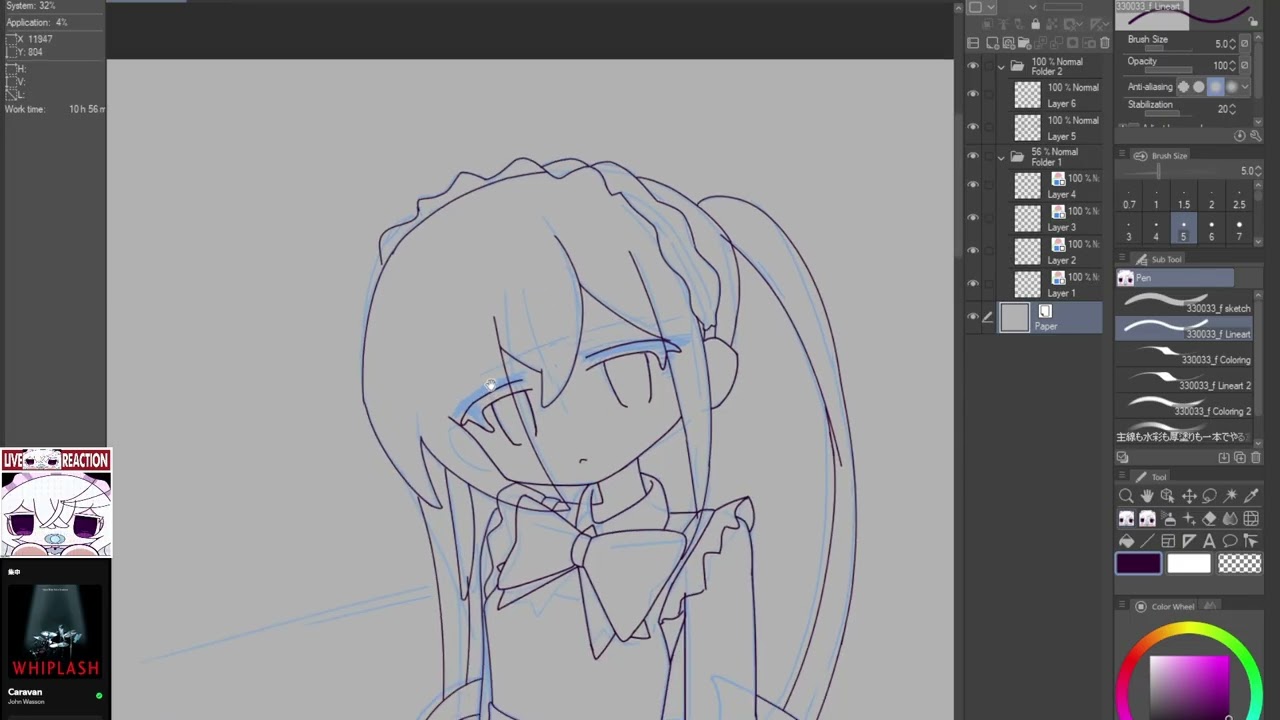The height and width of the screenshot is (720, 1280).
Task: Select the Eraser tool
Action: [1209, 519]
